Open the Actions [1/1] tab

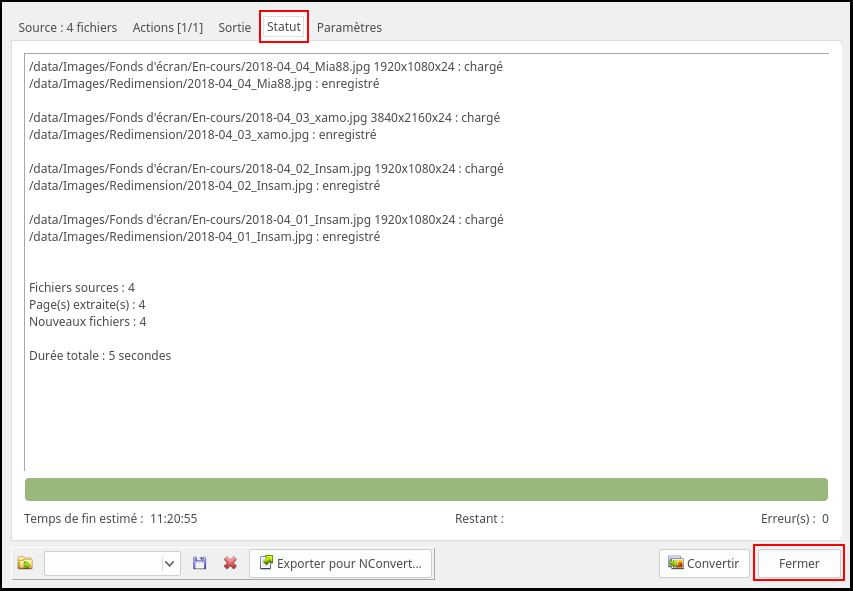click(x=168, y=27)
